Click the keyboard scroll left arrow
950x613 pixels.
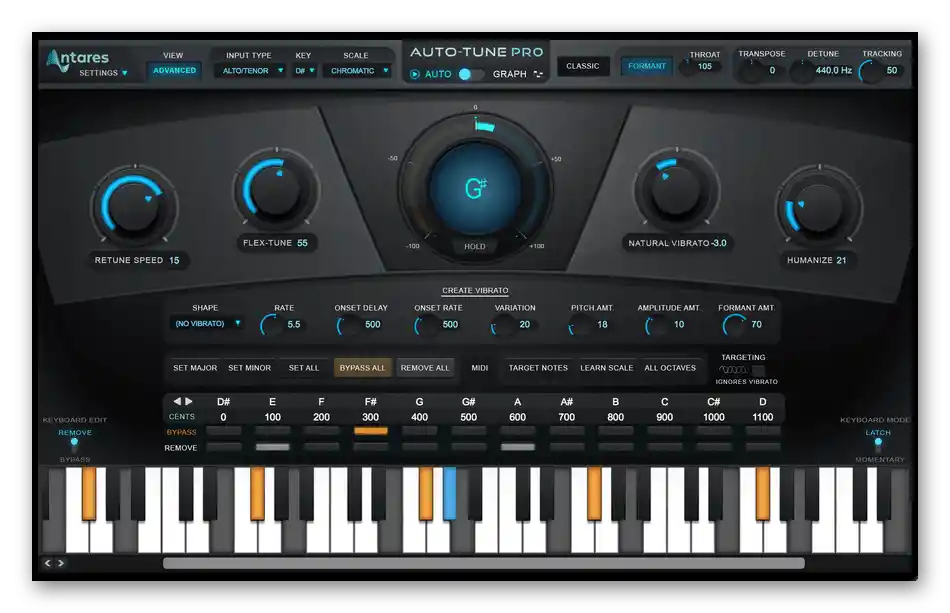click(48, 563)
